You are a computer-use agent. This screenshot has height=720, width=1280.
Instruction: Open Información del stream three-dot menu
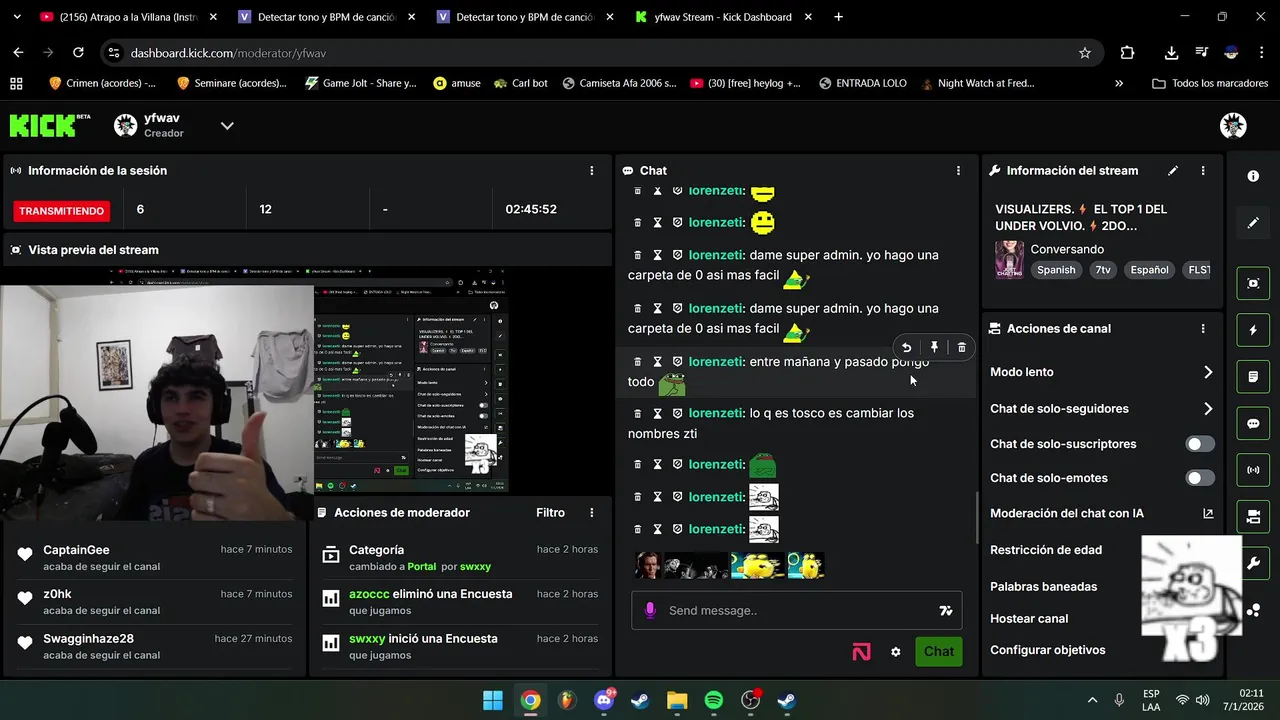click(x=1203, y=171)
